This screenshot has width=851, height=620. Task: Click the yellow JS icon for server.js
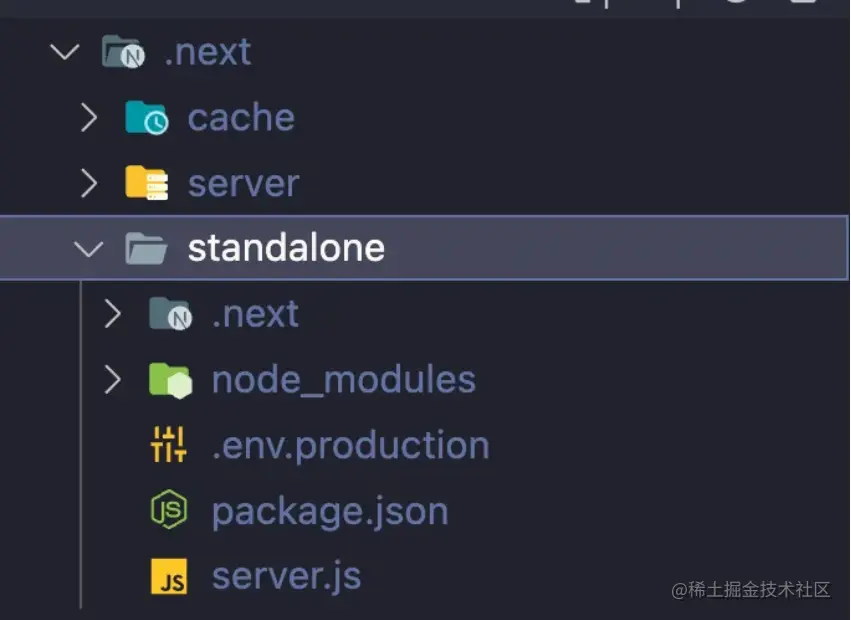tap(169, 576)
